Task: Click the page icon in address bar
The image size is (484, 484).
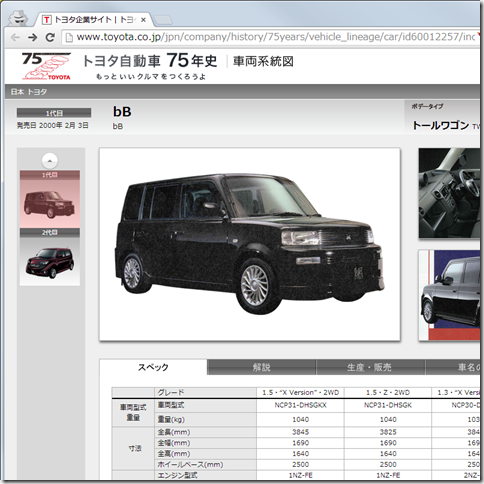Action: pyautogui.click(x=69, y=37)
